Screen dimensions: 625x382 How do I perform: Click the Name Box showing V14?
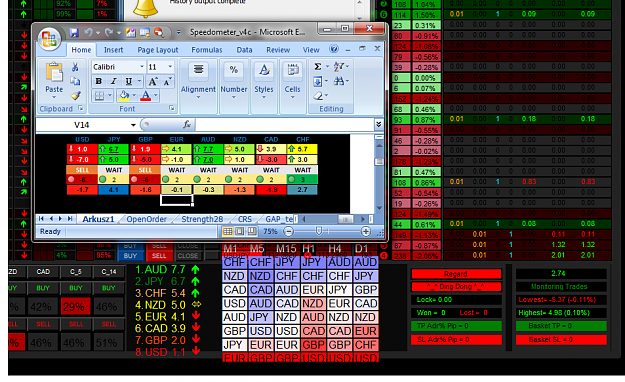[x=82, y=125]
